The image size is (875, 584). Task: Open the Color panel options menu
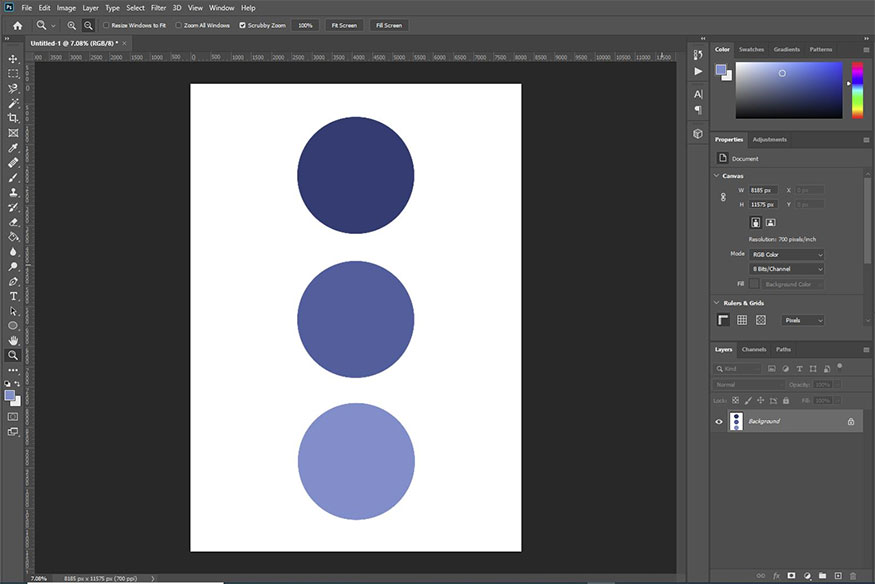866,50
